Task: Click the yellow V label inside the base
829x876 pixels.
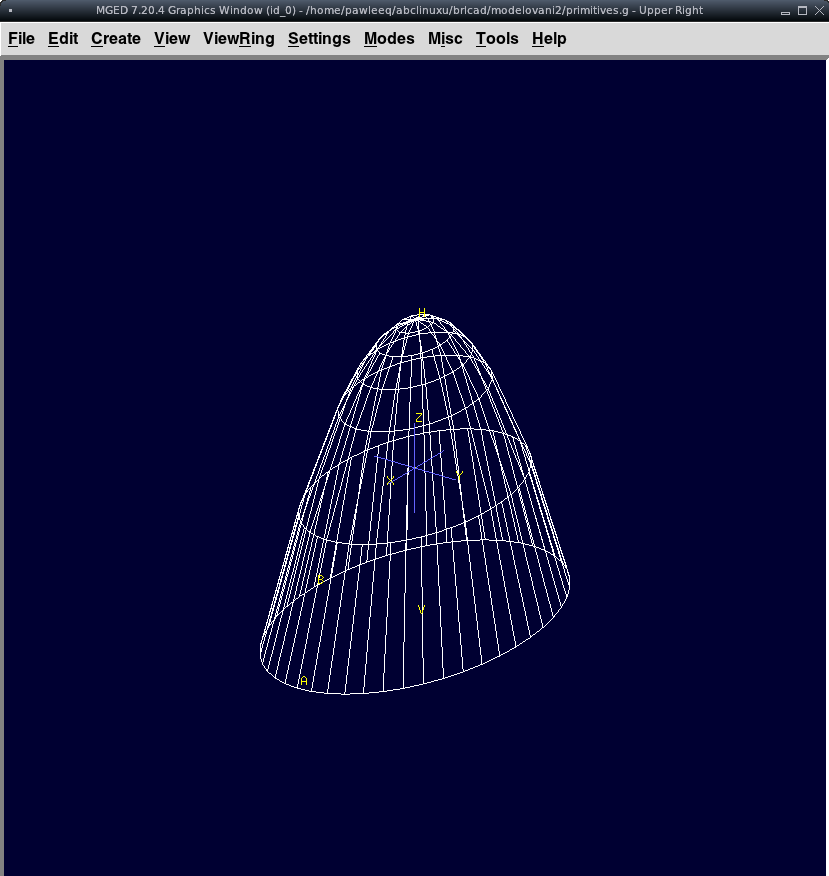Action: [421, 610]
